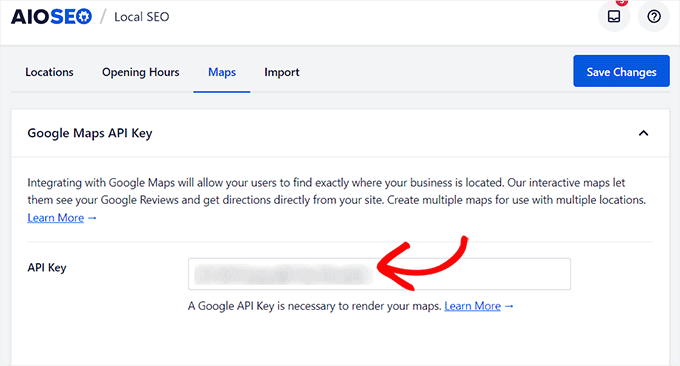Click the API Key field label
Screen dimensions: 680x366
tap(47, 268)
